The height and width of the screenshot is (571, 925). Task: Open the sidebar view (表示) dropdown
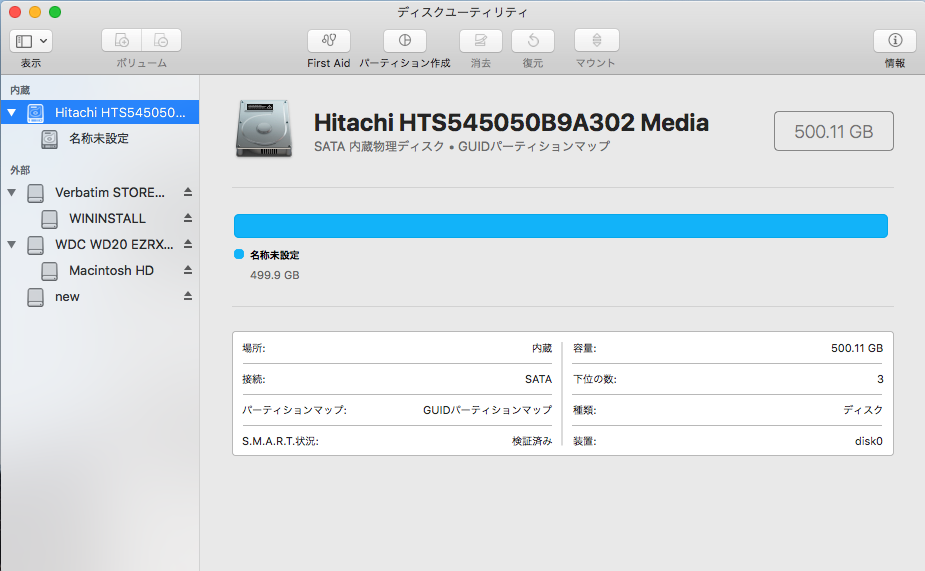(31, 41)
